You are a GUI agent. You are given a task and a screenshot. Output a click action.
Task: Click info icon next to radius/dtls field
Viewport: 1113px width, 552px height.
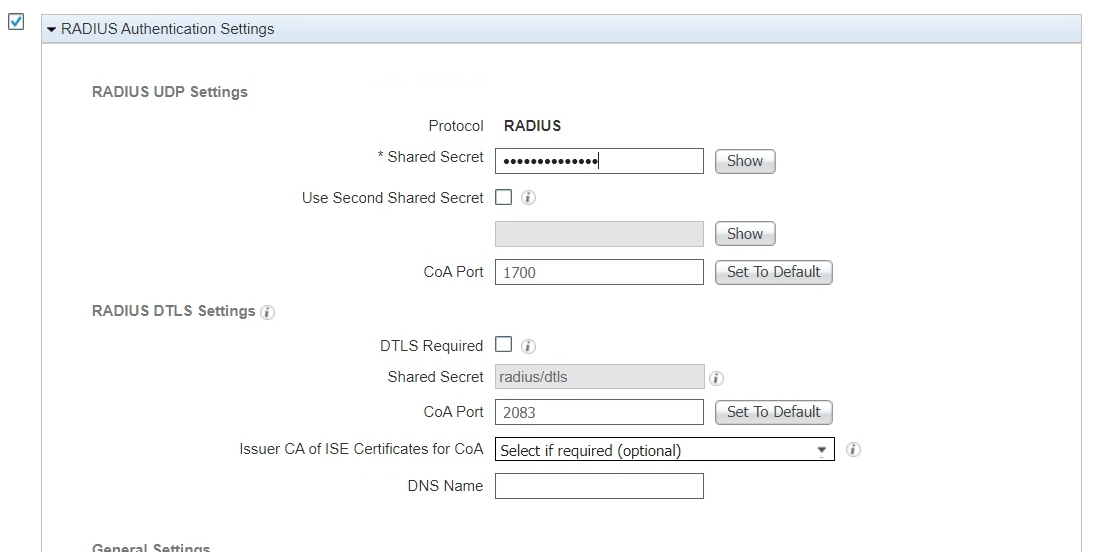click(716, 378)
